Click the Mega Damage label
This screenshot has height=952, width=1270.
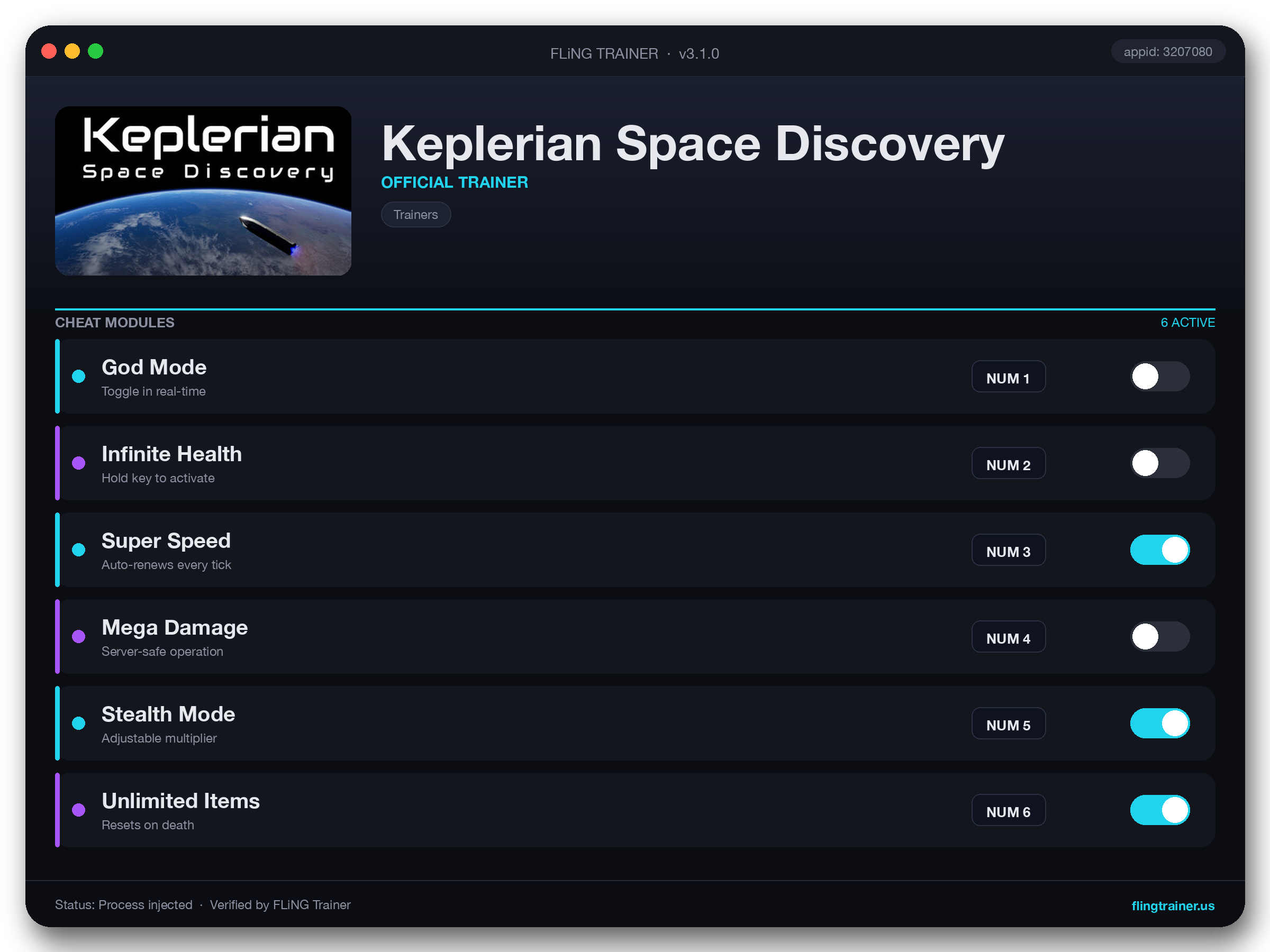pyautogui.click(x=175, y=628)
